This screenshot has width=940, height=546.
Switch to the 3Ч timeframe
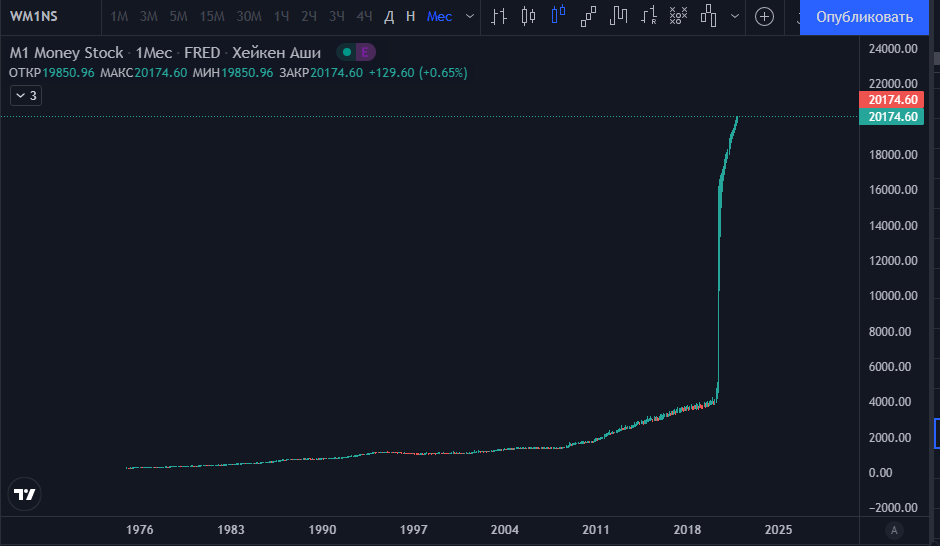[337, 17]
